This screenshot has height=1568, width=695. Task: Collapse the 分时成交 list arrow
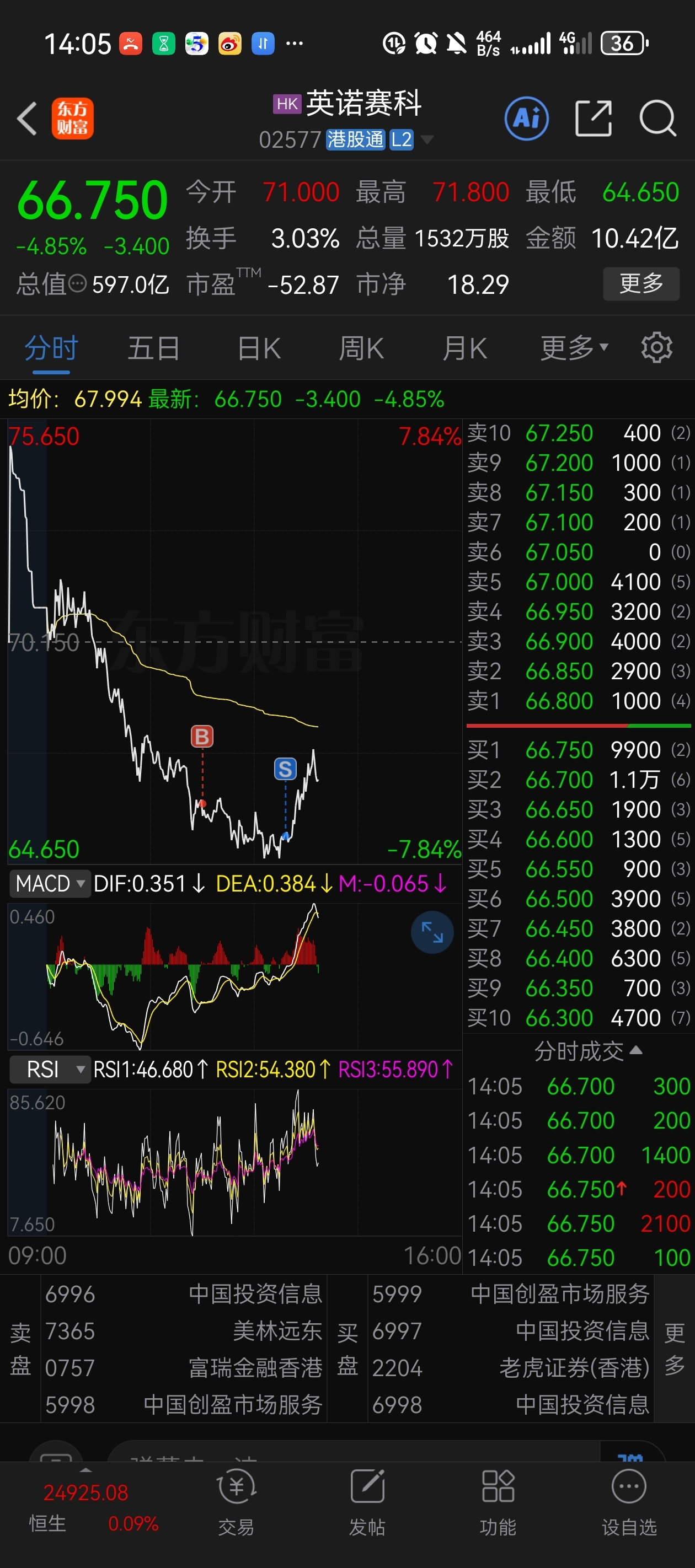[635, 1051]
